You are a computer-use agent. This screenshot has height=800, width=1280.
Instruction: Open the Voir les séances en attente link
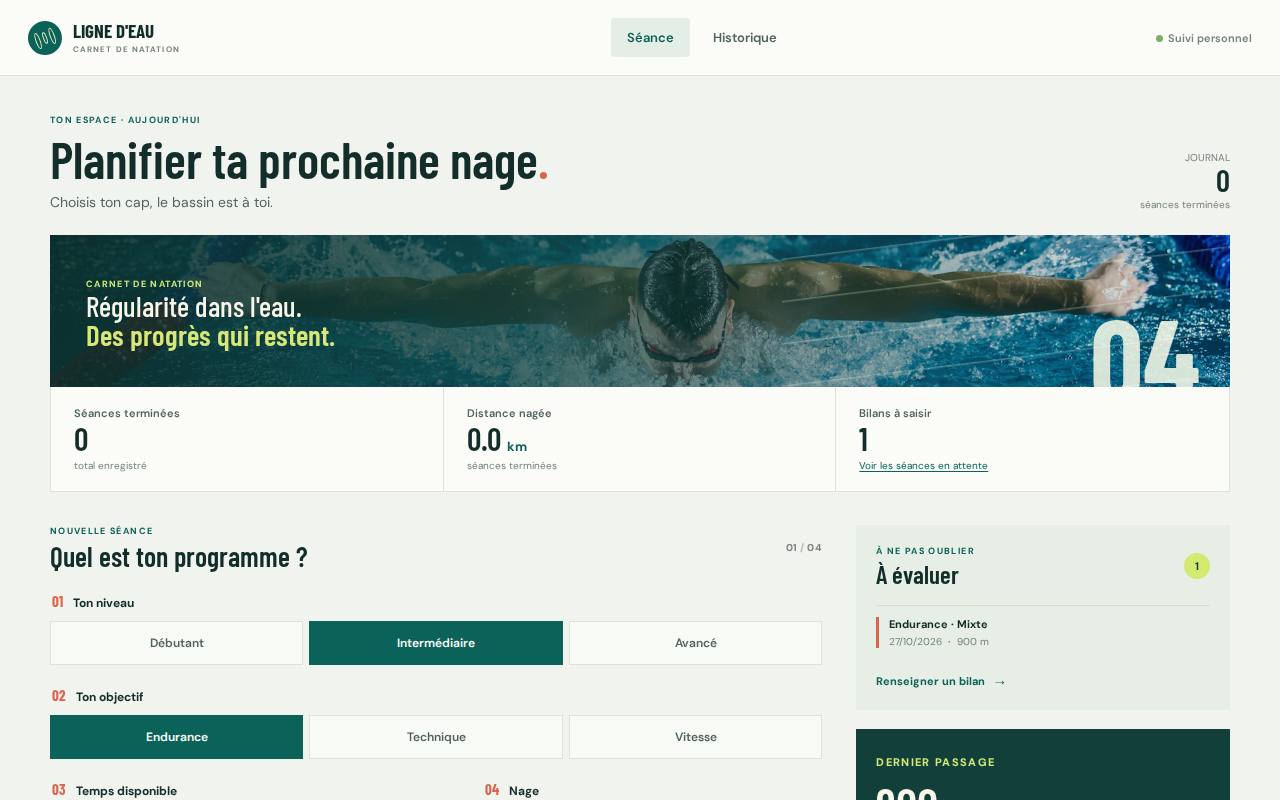point(923,466)
